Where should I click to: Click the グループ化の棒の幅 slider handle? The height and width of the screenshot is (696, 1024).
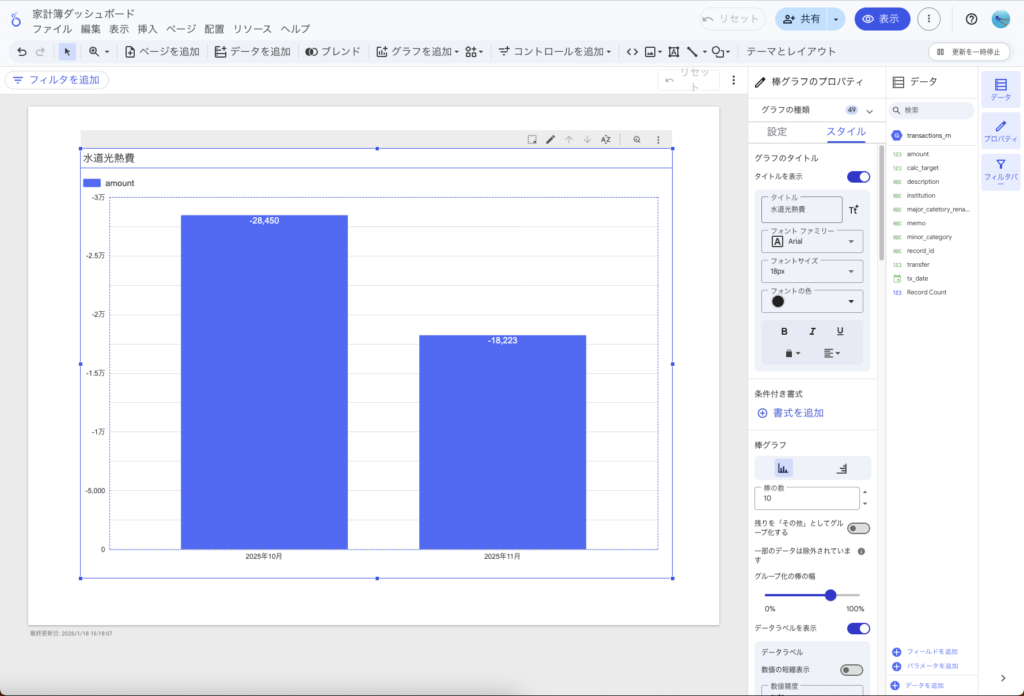[830, 595]
